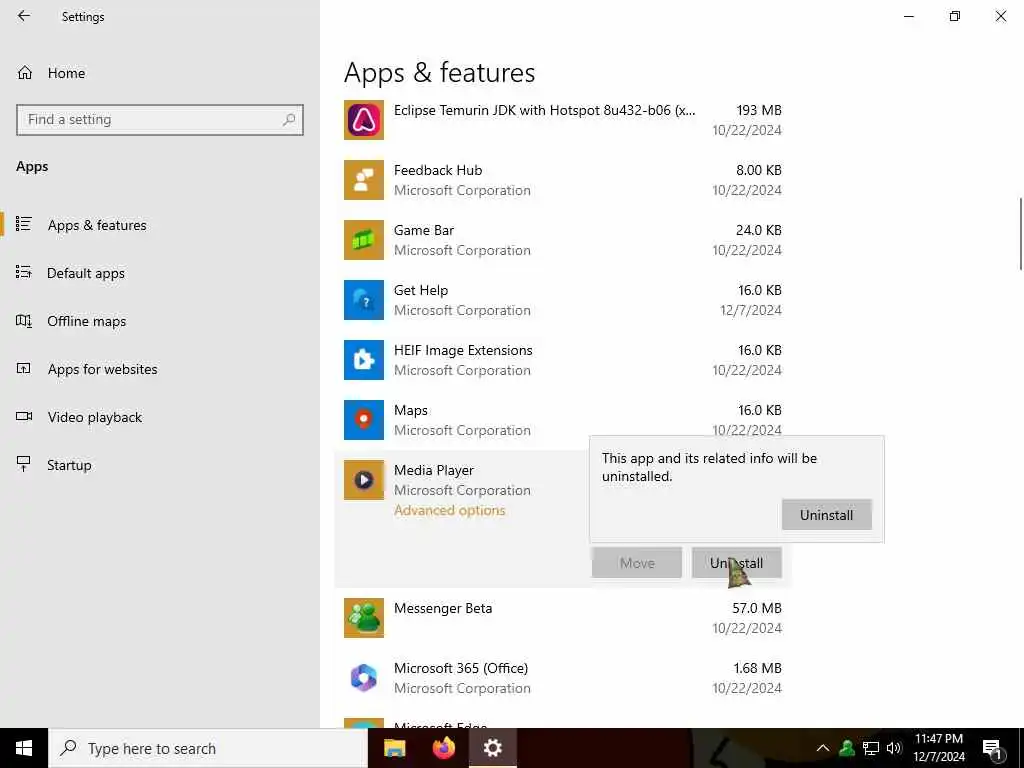Click the Get Help app icon
This screenshot has width=1024, height=768.
point(364,300)
